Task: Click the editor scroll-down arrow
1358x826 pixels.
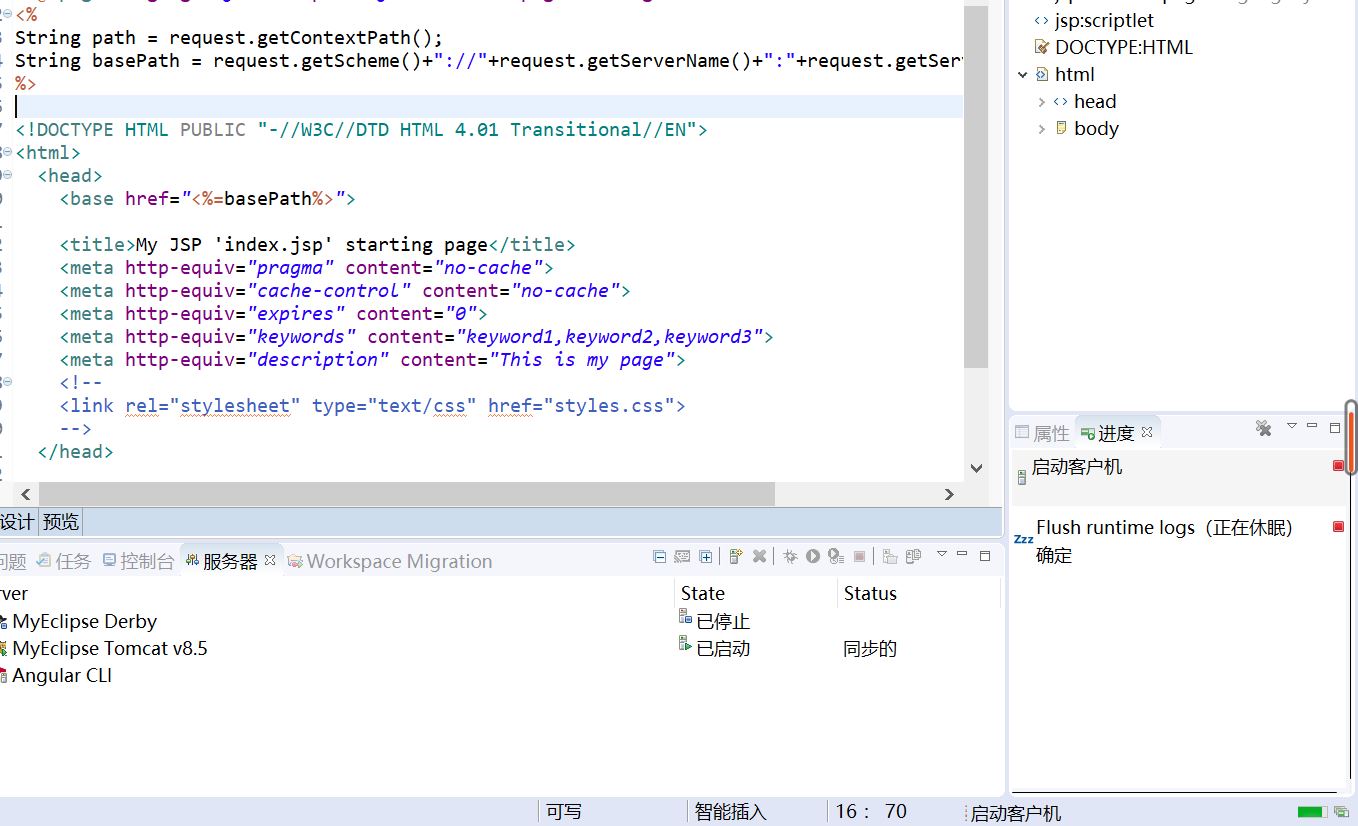Action: point(976,468)
